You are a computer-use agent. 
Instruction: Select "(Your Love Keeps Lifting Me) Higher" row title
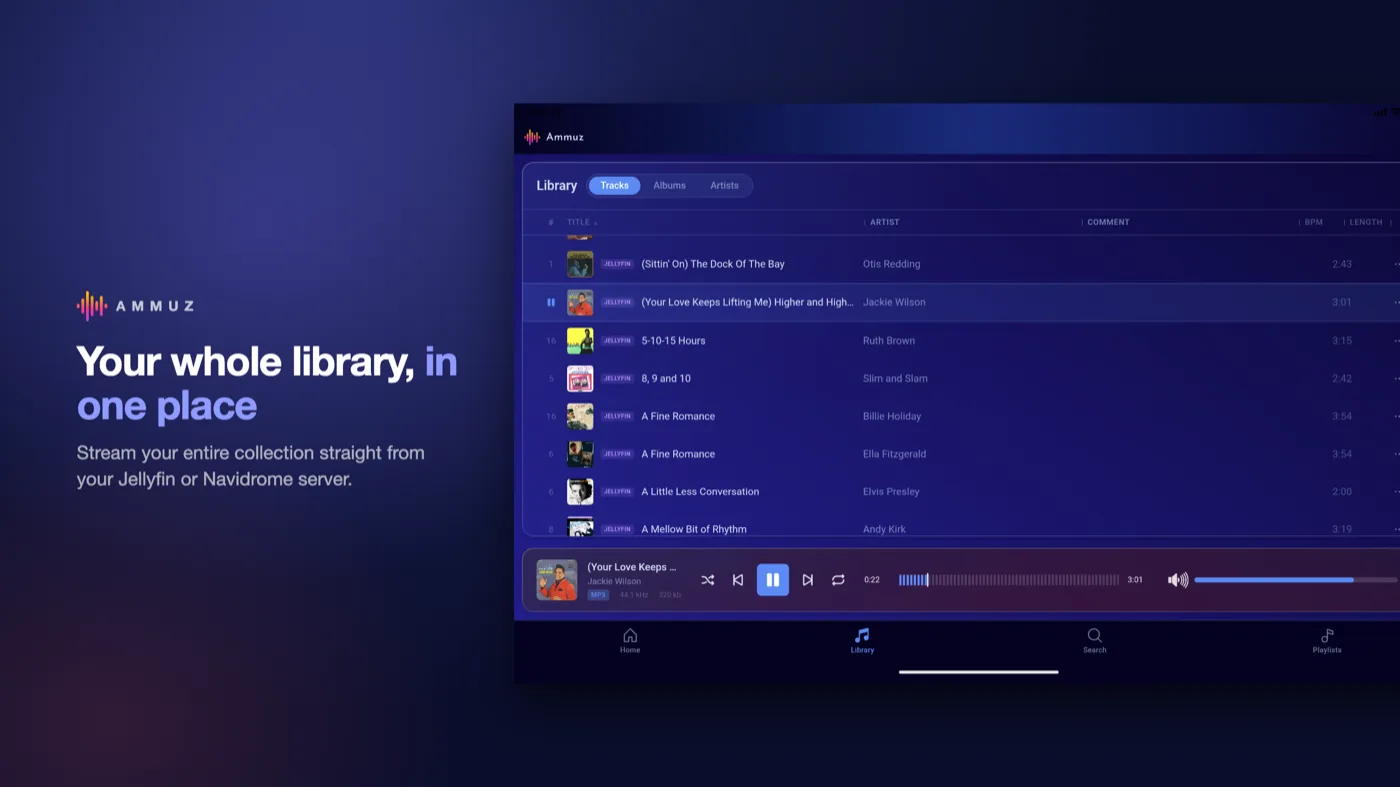(x=747, y=302)
